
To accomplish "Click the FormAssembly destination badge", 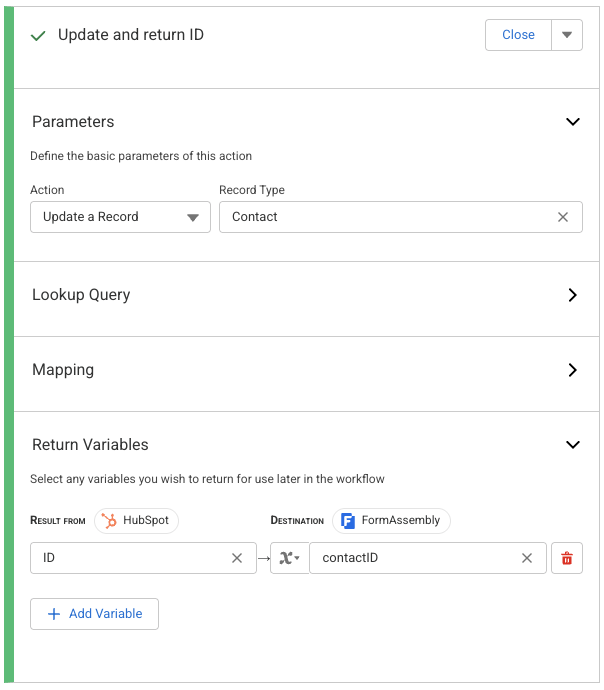I will click(x=391, y=521).
